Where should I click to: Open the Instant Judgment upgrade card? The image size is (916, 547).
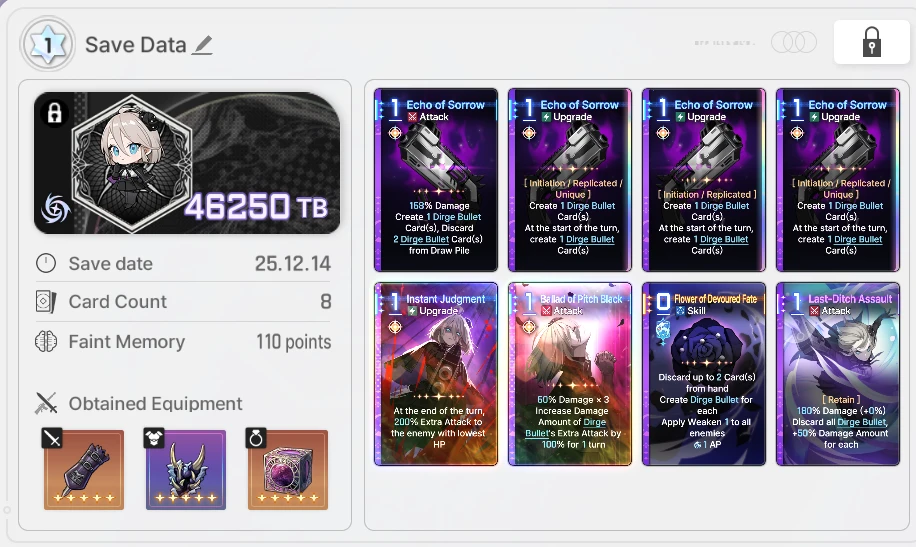[x=436, y=374]
